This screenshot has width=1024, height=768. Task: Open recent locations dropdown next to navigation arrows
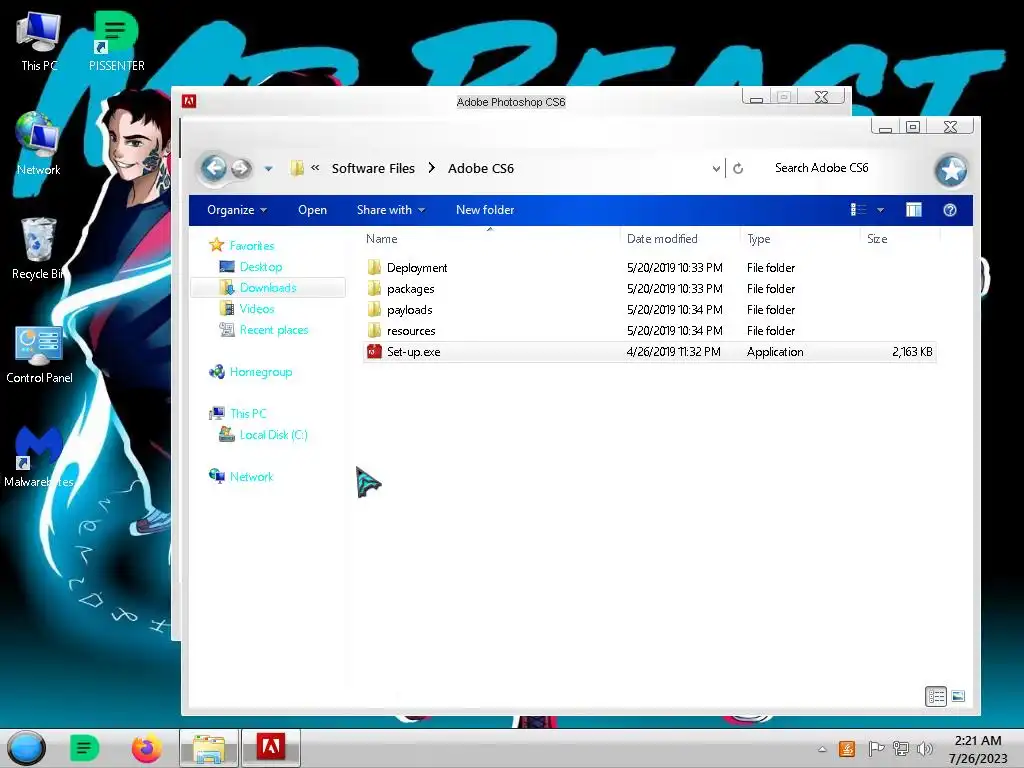pyautogui.click(x=268, y=168)
